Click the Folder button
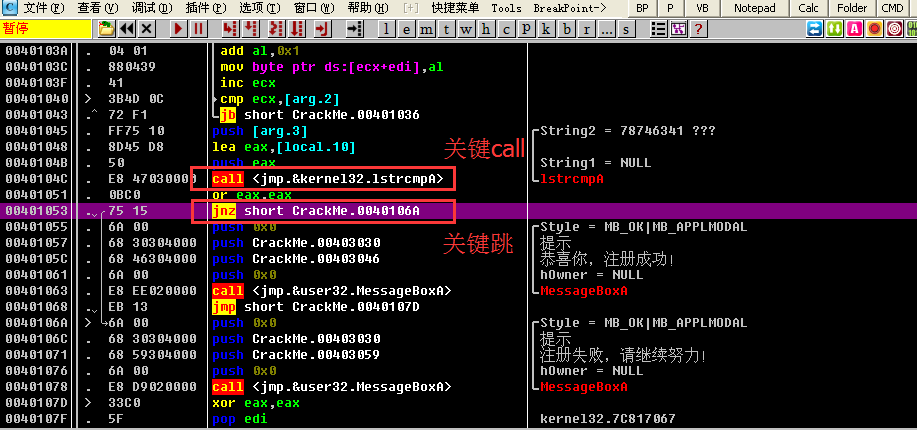 852,8
